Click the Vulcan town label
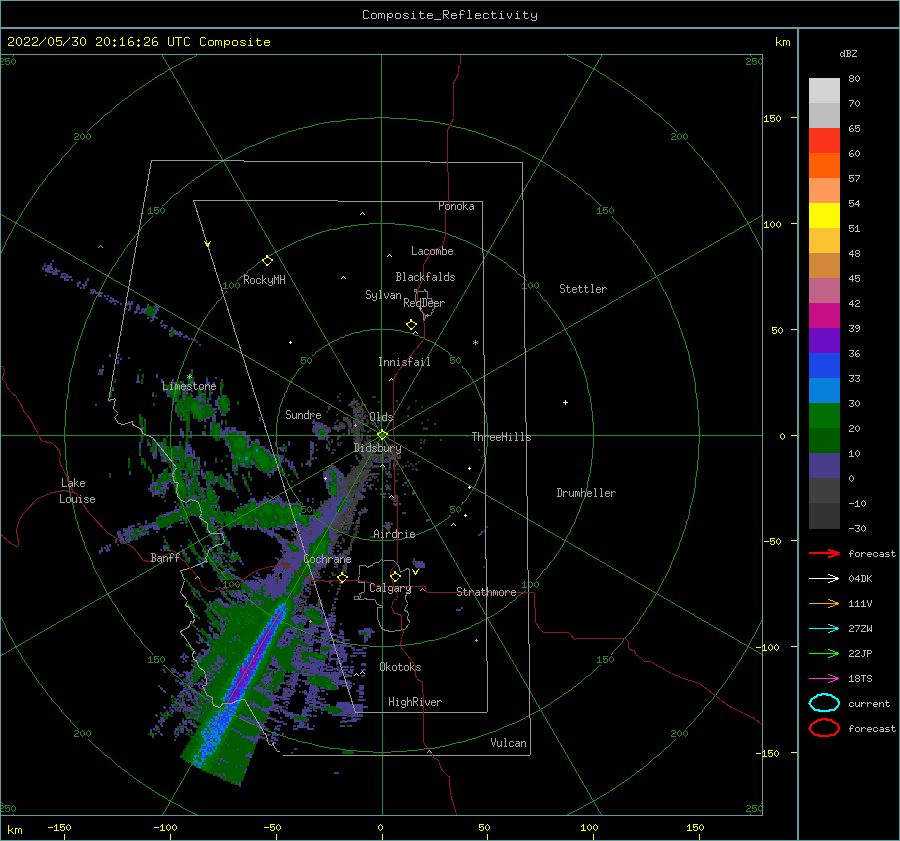The width and height of the screenshot is (900, 841). coord(509,743)
